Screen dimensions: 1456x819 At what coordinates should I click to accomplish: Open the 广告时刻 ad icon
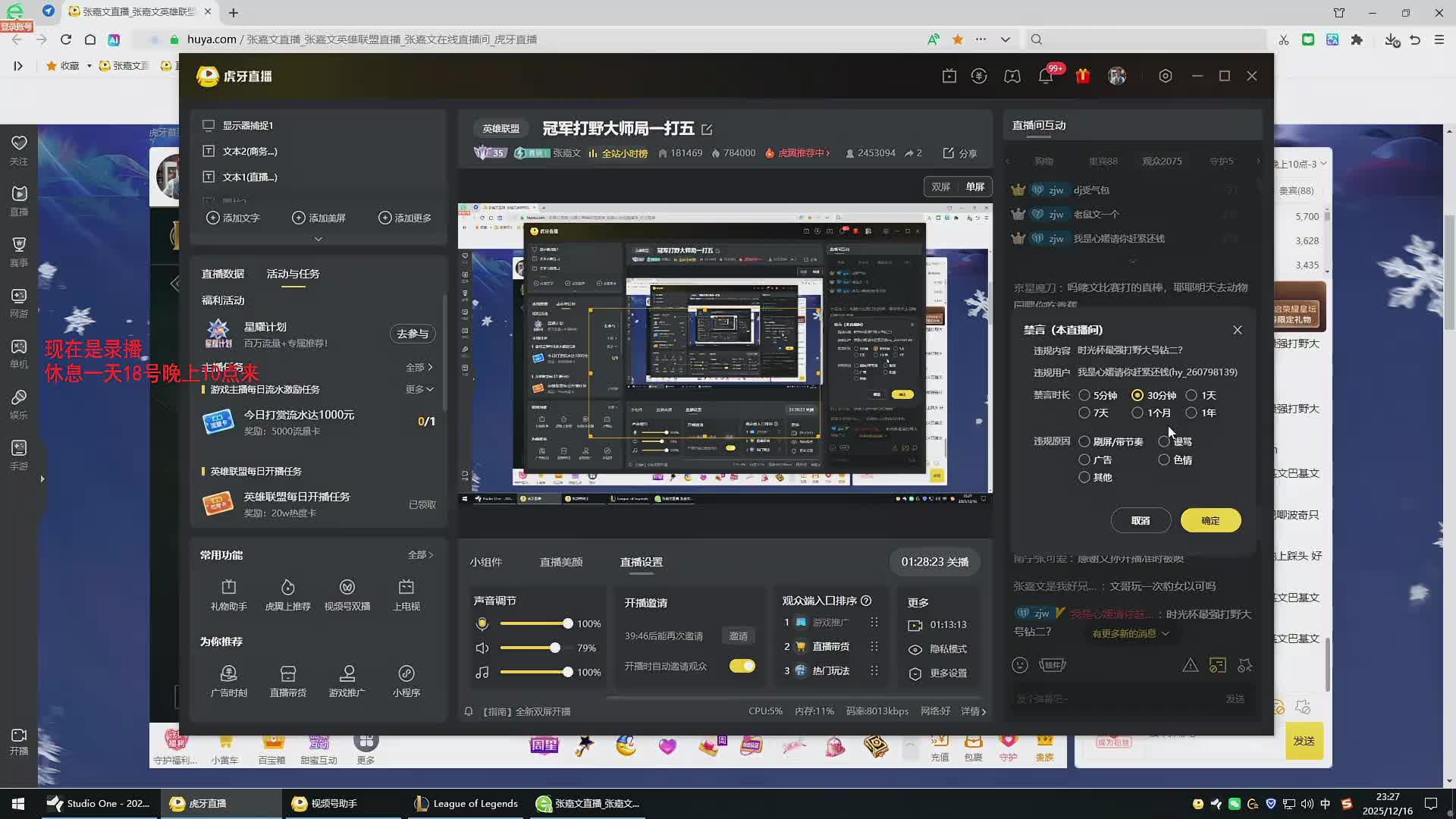pos(228,674)
